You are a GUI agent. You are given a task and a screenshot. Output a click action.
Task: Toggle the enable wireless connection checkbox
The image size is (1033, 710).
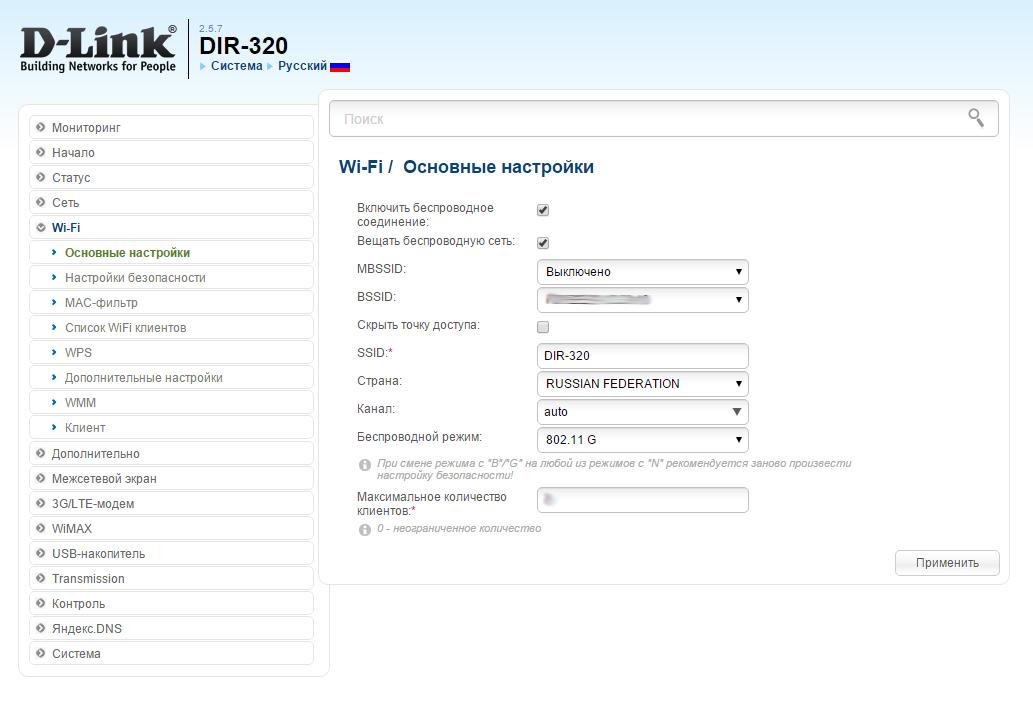[543, 210]
